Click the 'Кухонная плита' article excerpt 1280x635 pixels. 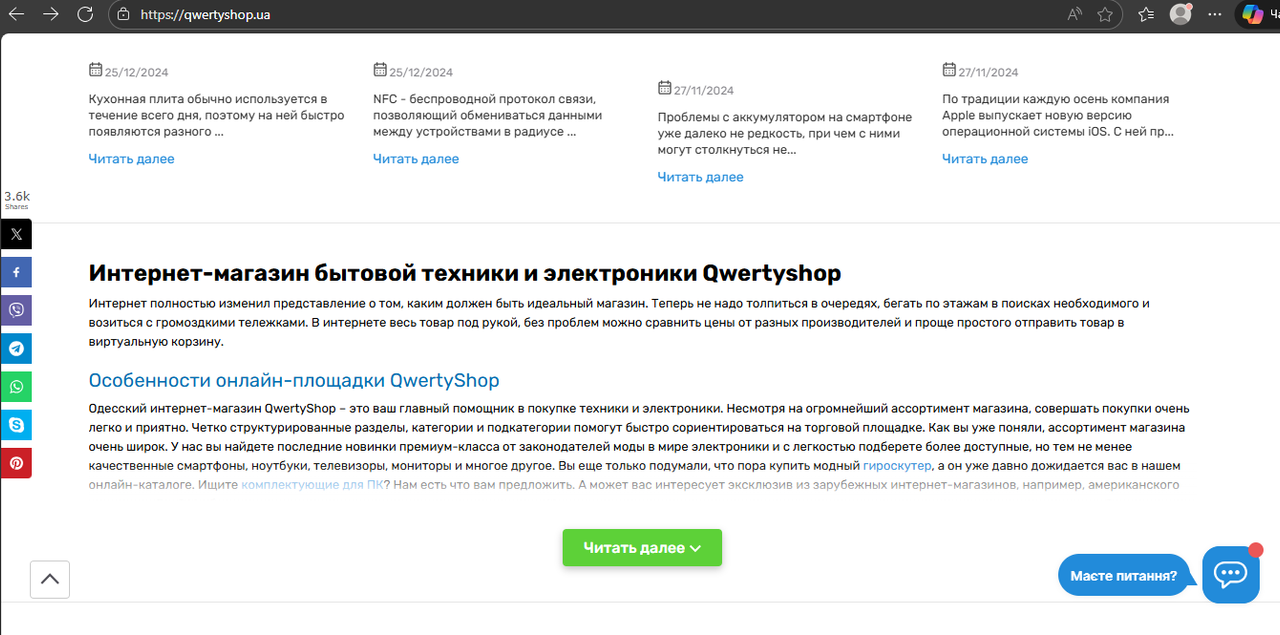click(216, 115)
